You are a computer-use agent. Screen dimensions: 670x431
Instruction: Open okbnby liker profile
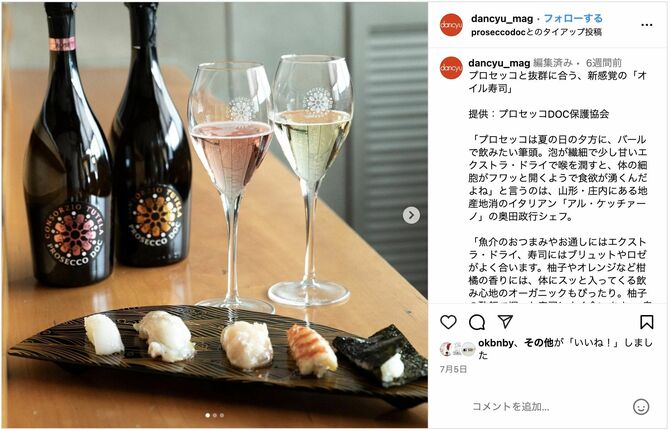tap(496, 343)
